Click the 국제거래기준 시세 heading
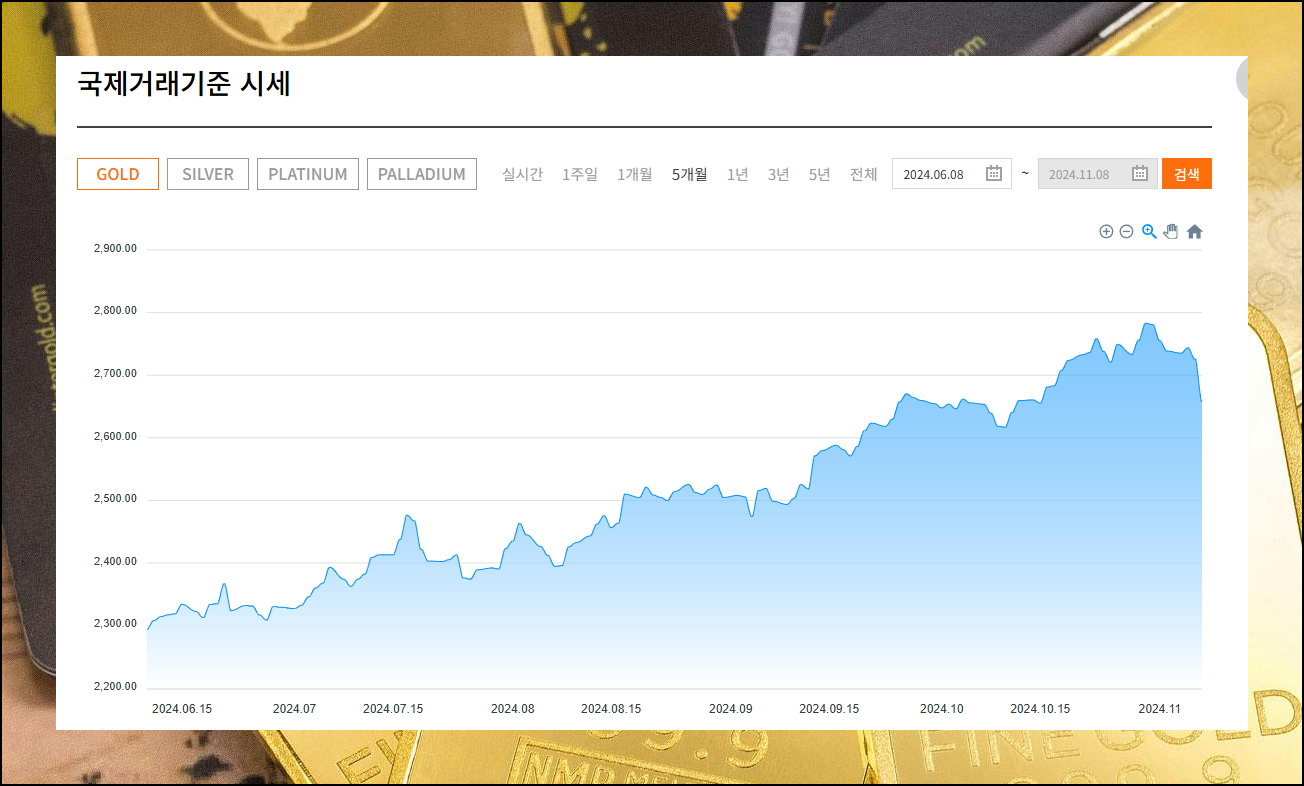 coord(184,84)
